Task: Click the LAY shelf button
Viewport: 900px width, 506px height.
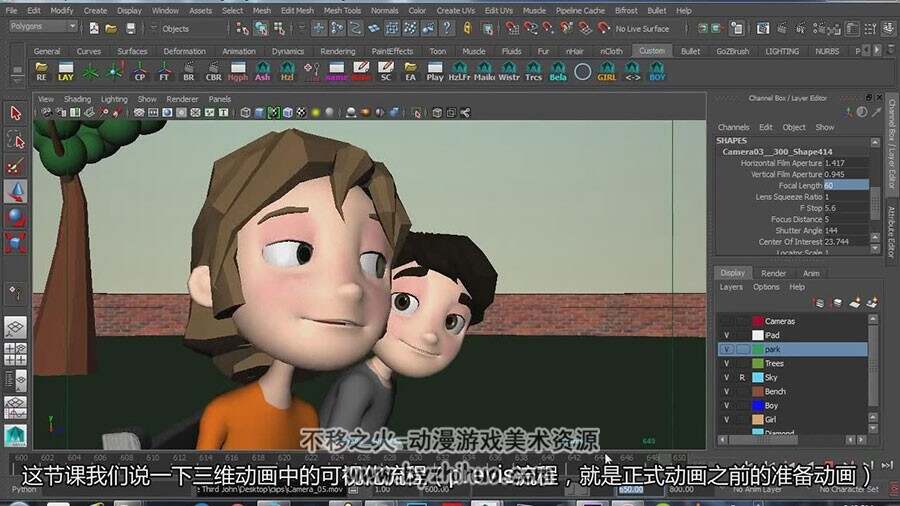Action: (65, 72)
